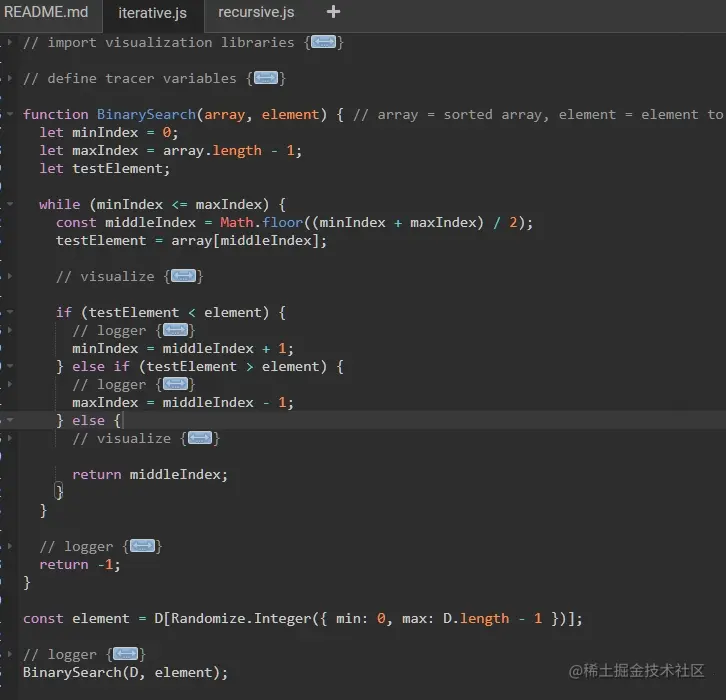Unfold logger placeholder above 'maxIndex = middleIndex - 1'
Screen dimensions: 726x700
click(175, 384)
